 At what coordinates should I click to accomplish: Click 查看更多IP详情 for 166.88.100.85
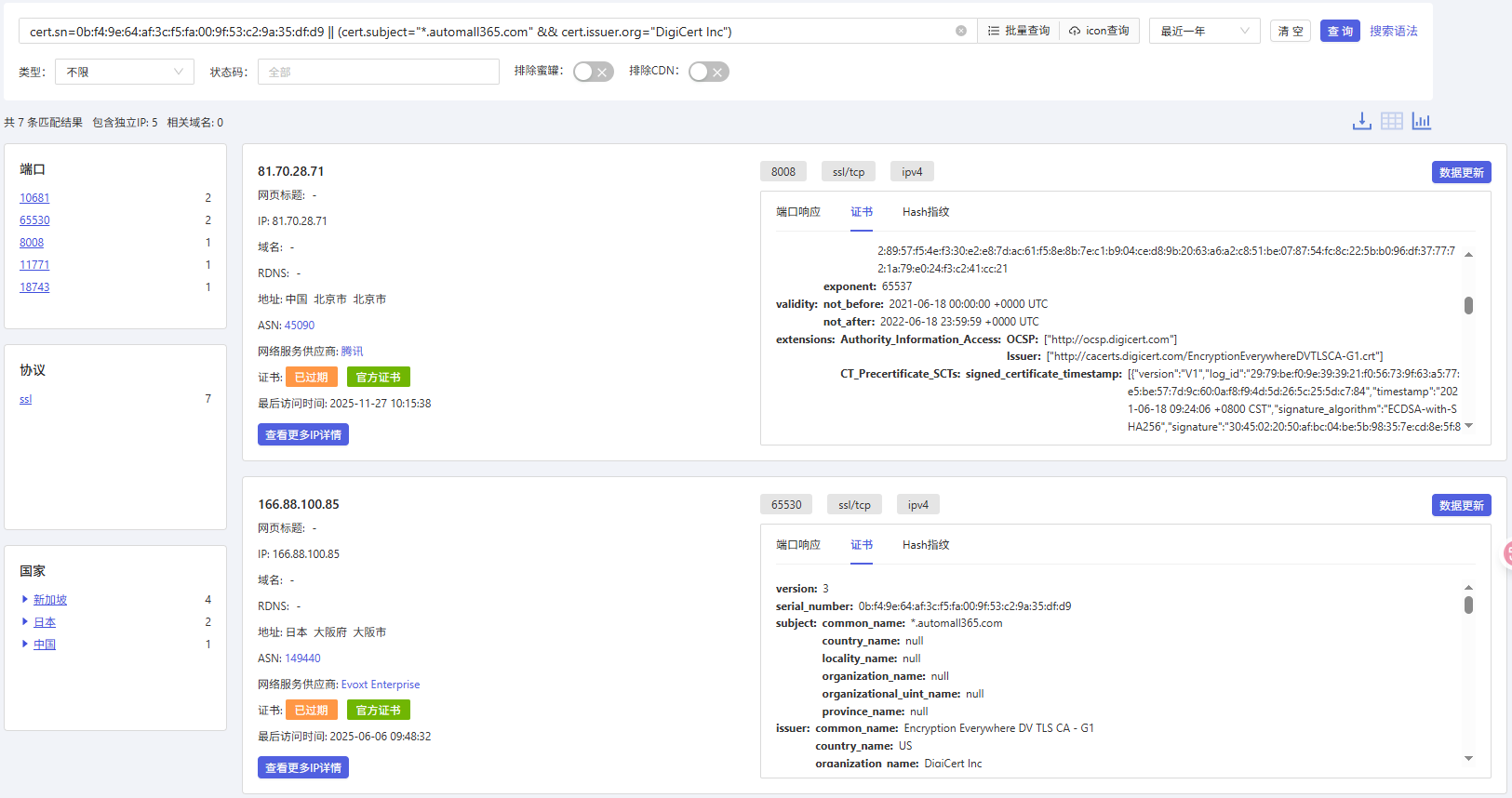303,767
